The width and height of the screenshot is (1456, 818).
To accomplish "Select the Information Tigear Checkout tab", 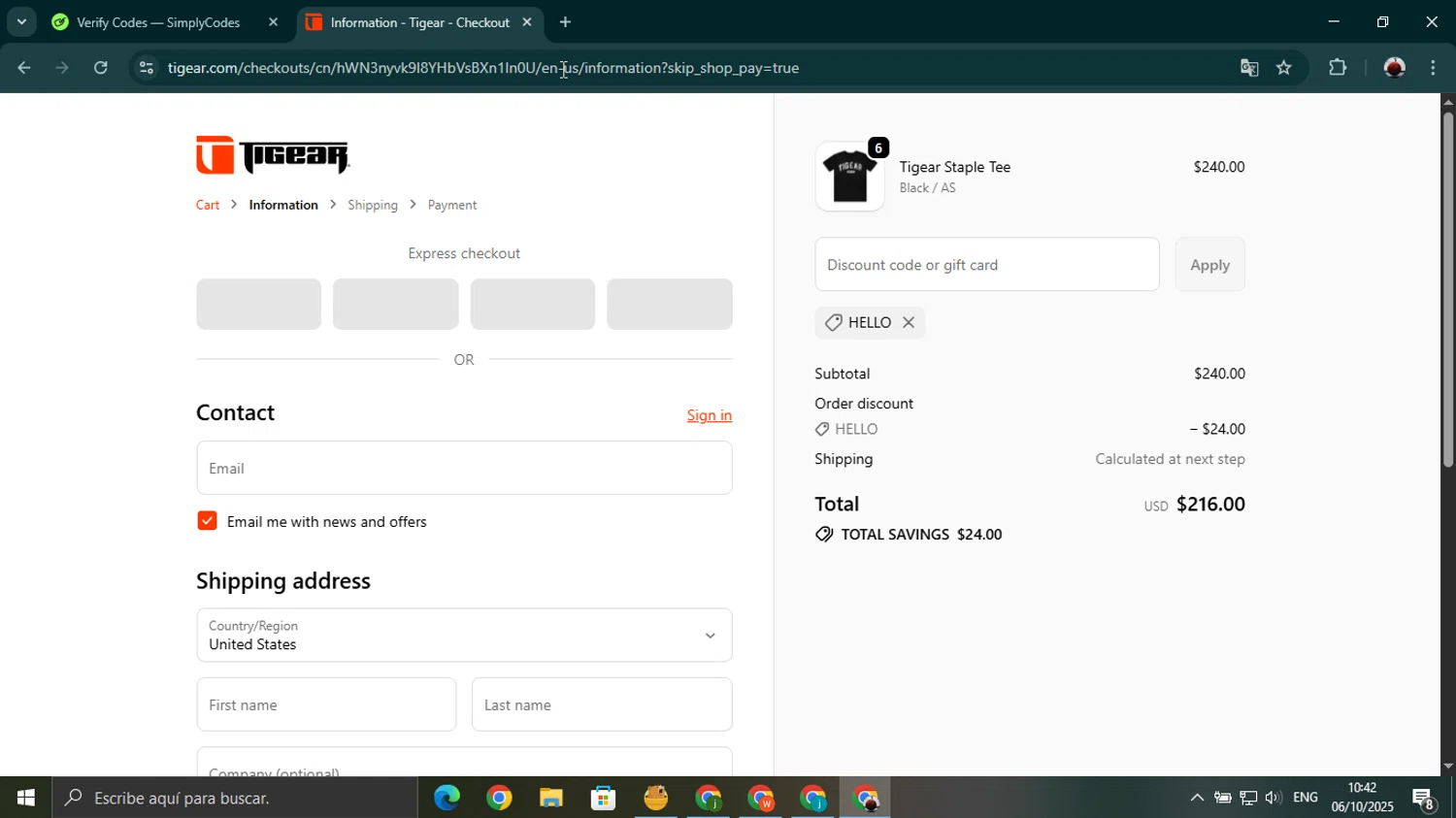I will (x=419, y=22).
